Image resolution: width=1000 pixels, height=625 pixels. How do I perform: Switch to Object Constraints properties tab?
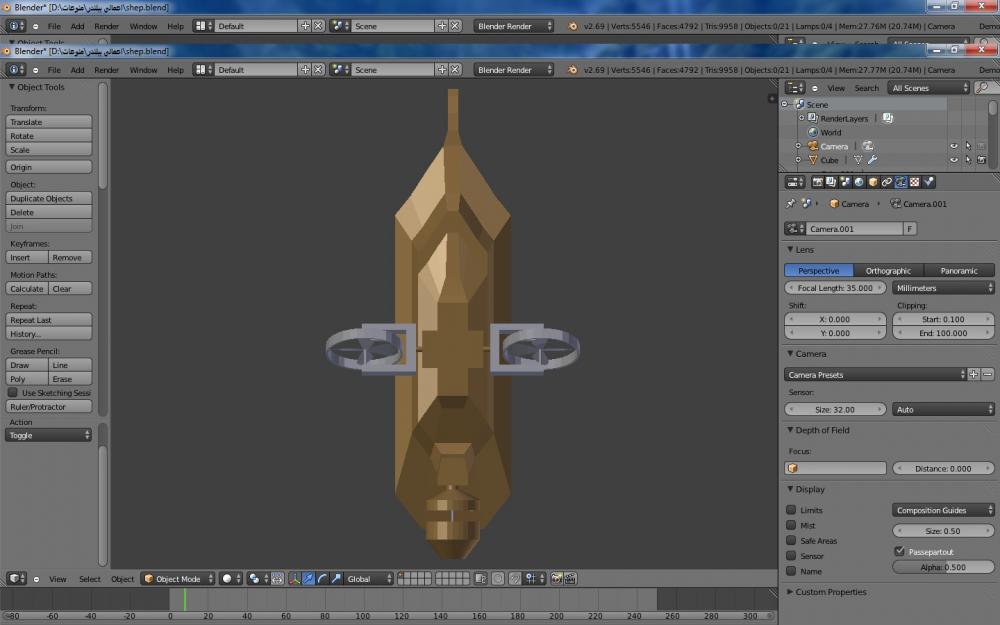[887, 182]
